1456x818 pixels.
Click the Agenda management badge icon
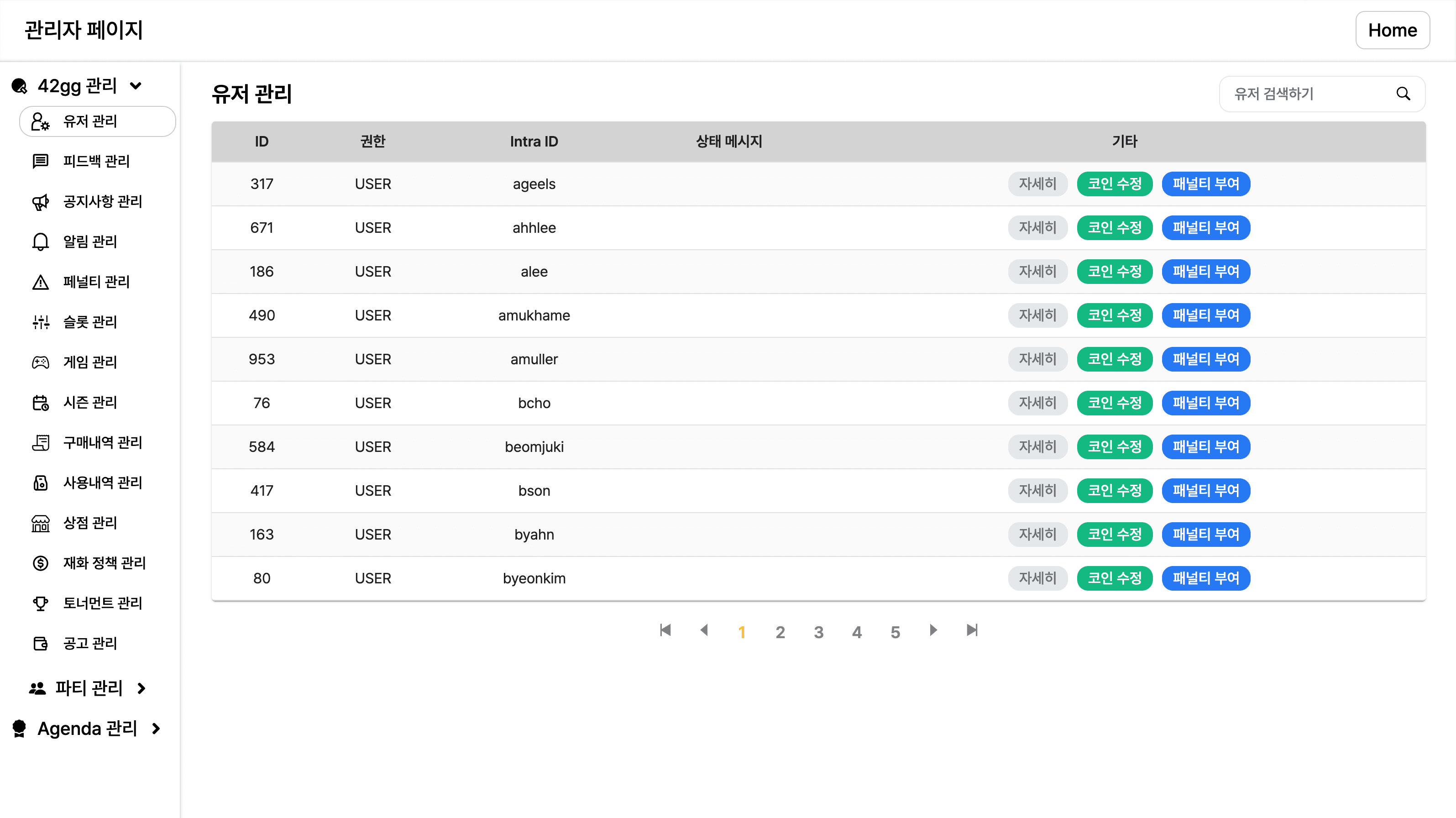coord(19,728)
